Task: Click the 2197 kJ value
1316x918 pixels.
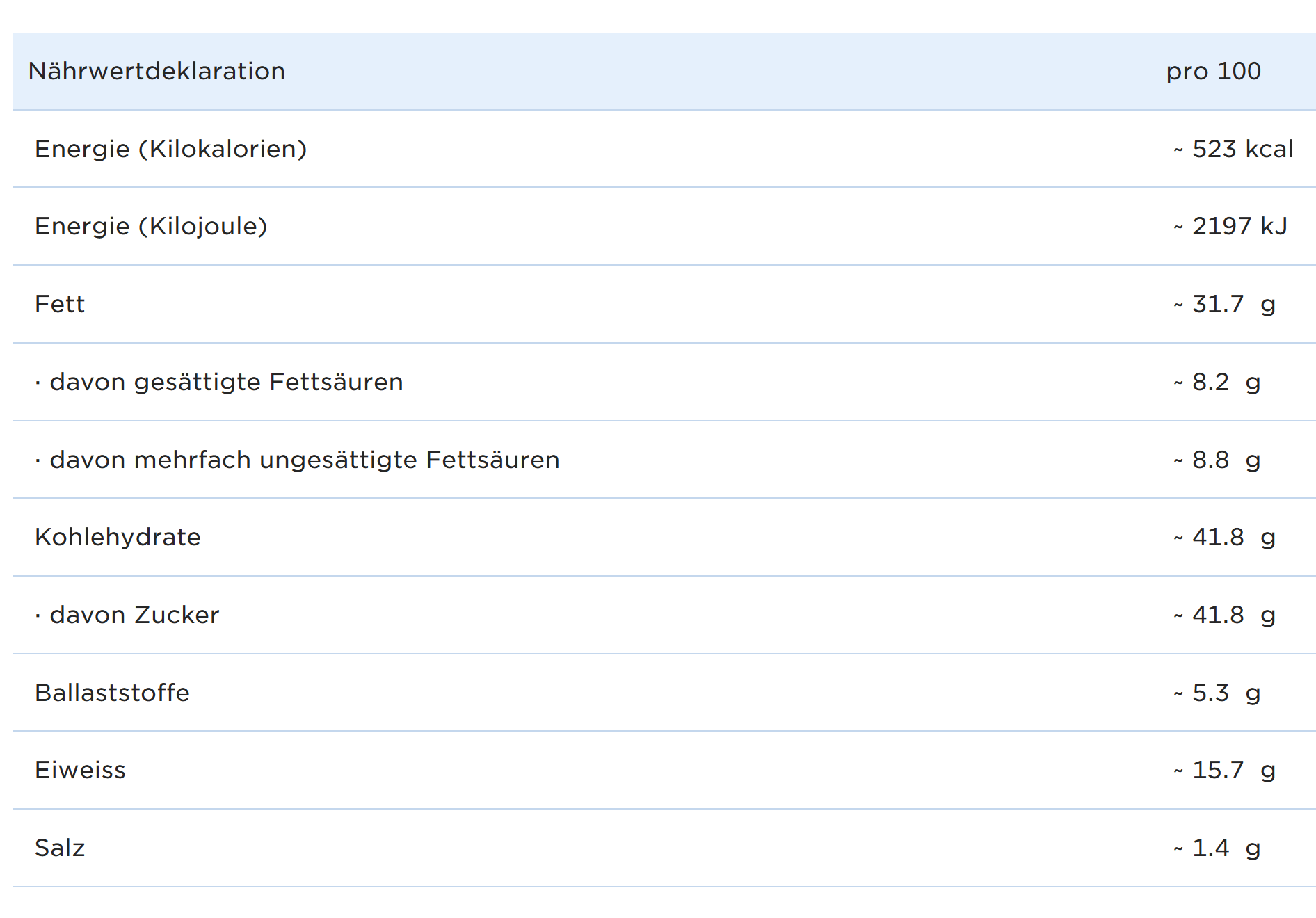Action: coord(1230,226)
